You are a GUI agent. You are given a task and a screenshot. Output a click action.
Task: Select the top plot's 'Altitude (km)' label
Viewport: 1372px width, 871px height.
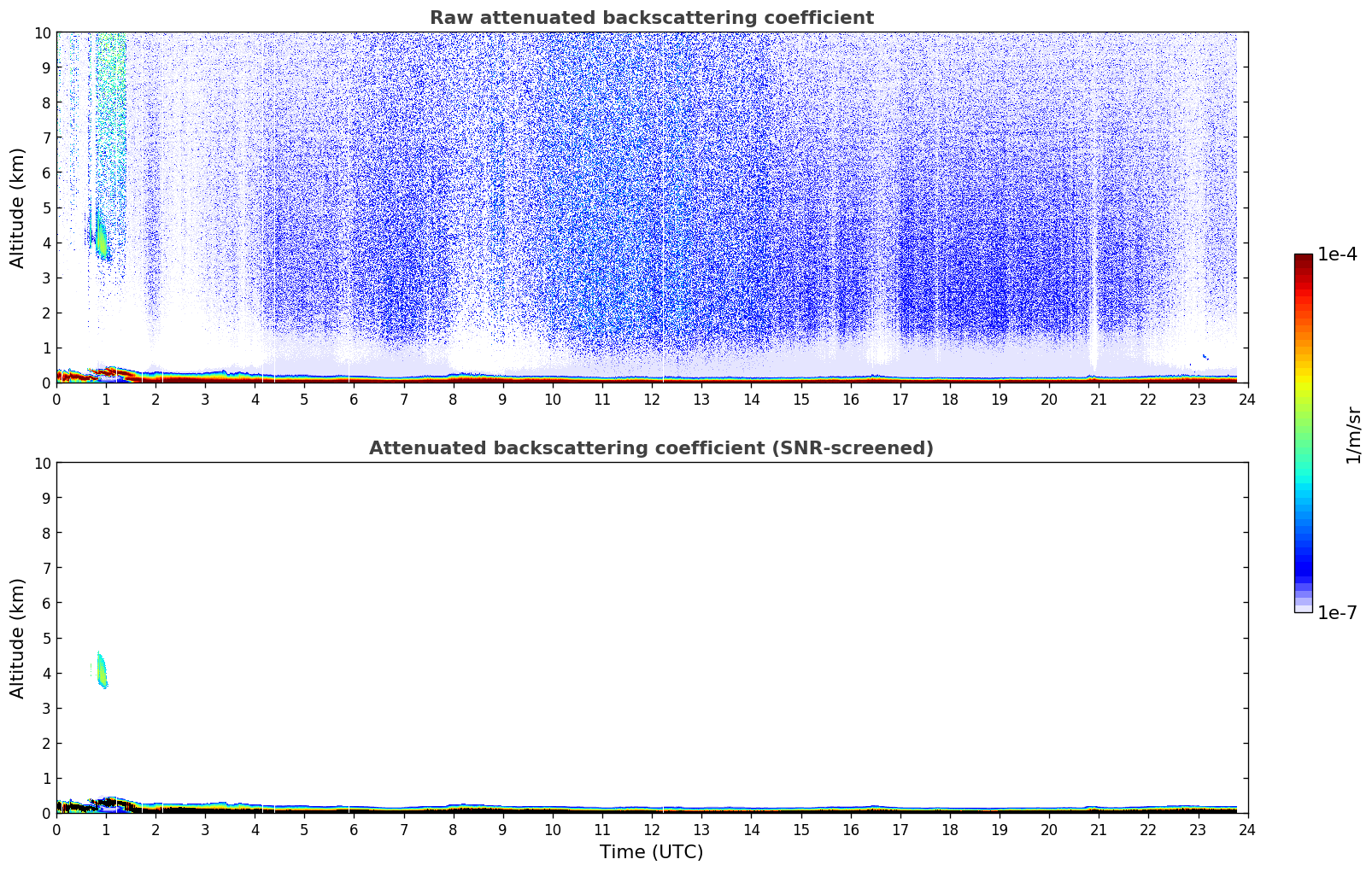pyautogui.click(x=18, y=208)
